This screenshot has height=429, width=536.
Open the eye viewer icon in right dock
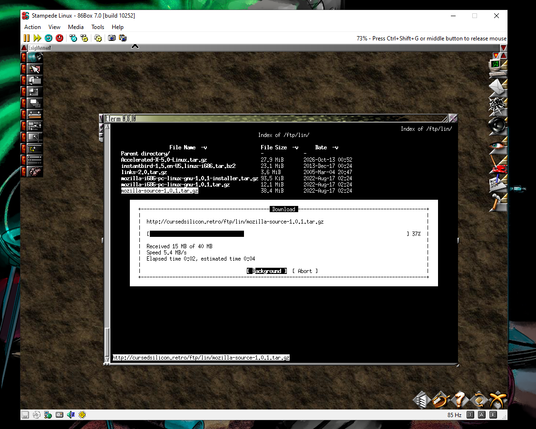click(497, 145)
